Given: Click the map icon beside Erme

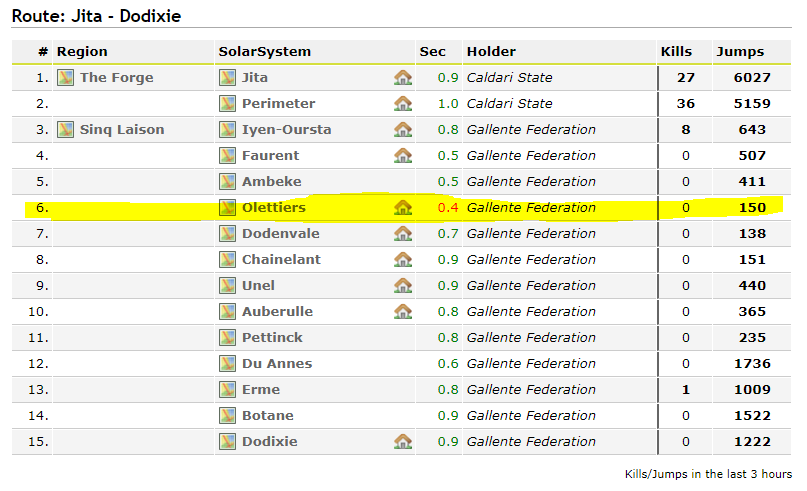Looking at the screenshot, I should tap(227, 390).
